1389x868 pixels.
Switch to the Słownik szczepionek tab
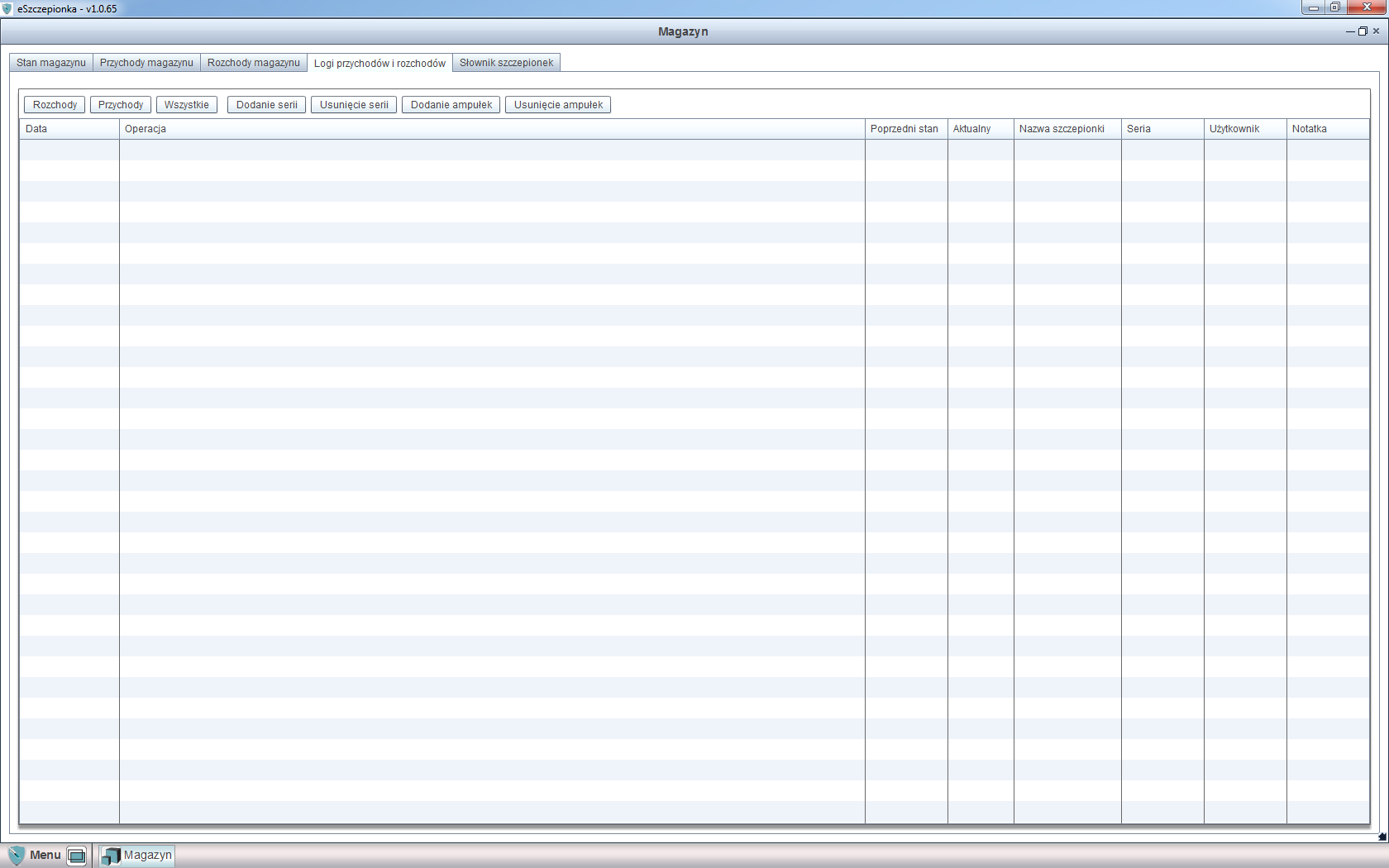(x=507, y=63)
